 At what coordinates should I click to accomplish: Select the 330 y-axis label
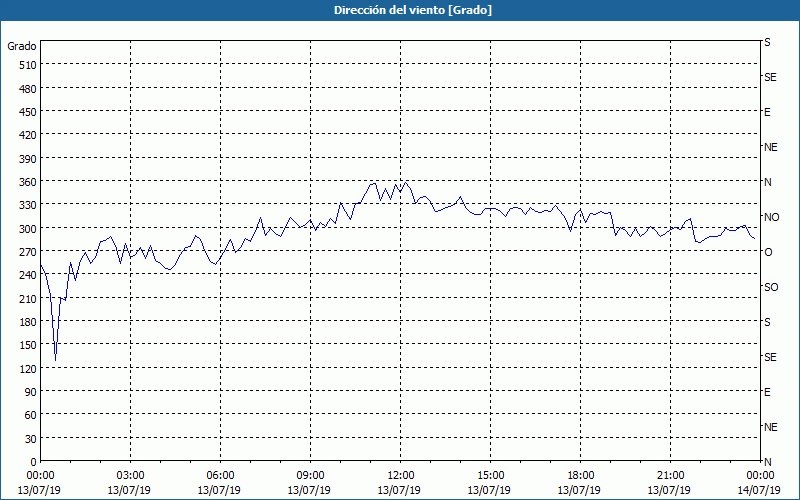click(x=28, y=205)
